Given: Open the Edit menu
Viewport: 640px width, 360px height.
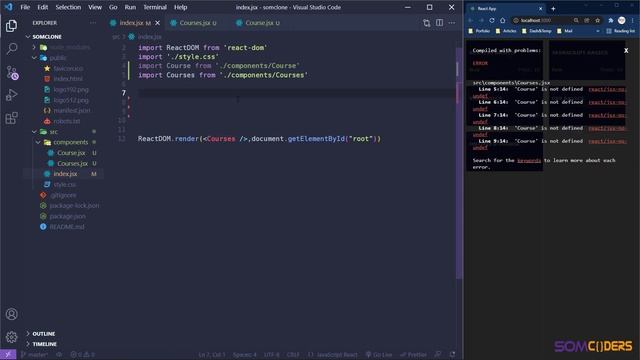Looking at the screenshot, I should (x=42, y=7).
